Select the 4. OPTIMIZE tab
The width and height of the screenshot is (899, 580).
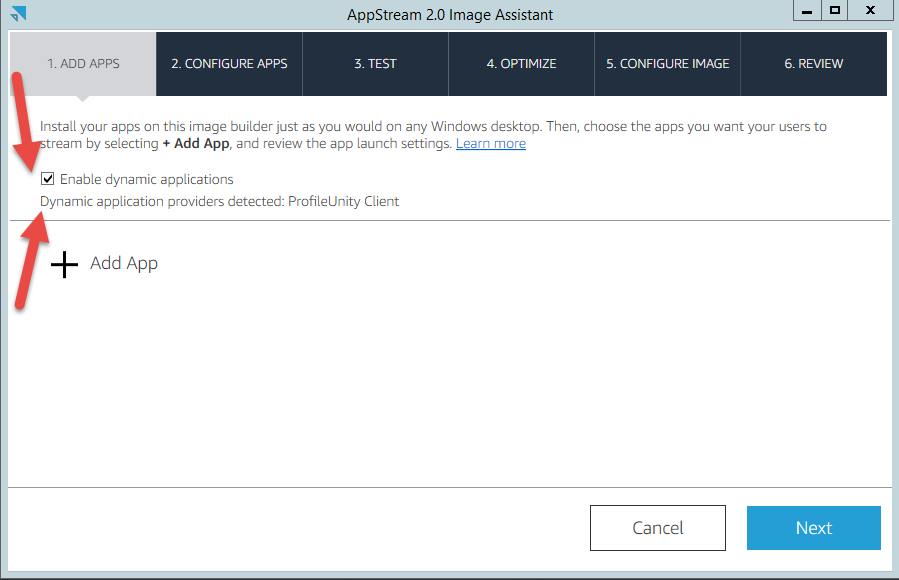point(521,64)
